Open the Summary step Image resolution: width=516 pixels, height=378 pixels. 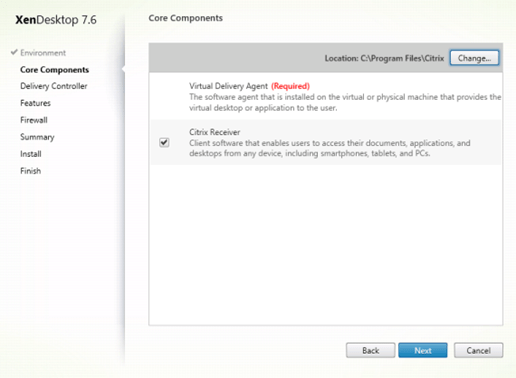click(37, 137)
